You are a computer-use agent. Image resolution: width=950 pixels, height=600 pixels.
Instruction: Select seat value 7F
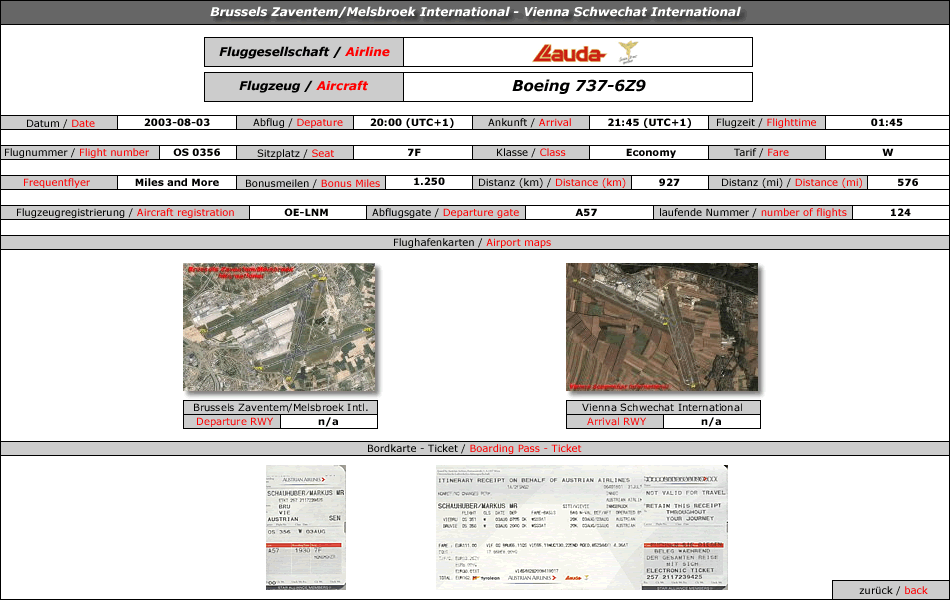tap(414, 152)
